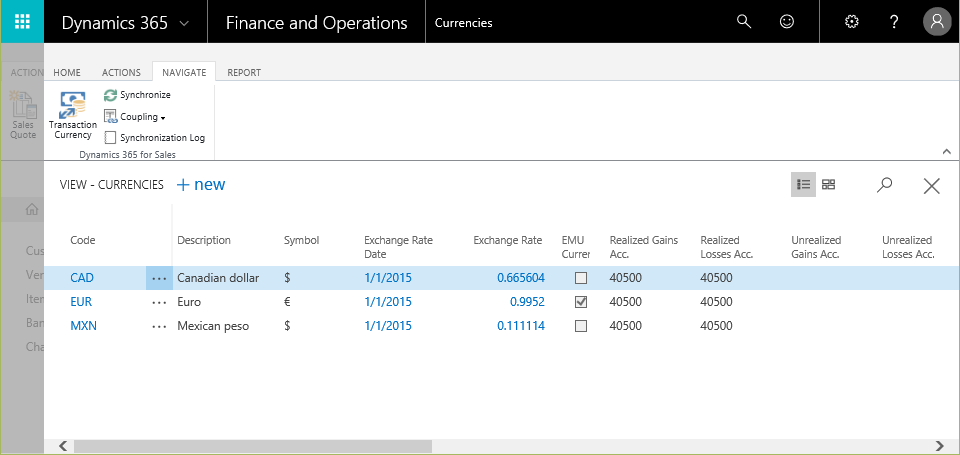The image size is (960, 455).
Task: Switch to the REPORT ribbon tab
Action: coord(244,72)
